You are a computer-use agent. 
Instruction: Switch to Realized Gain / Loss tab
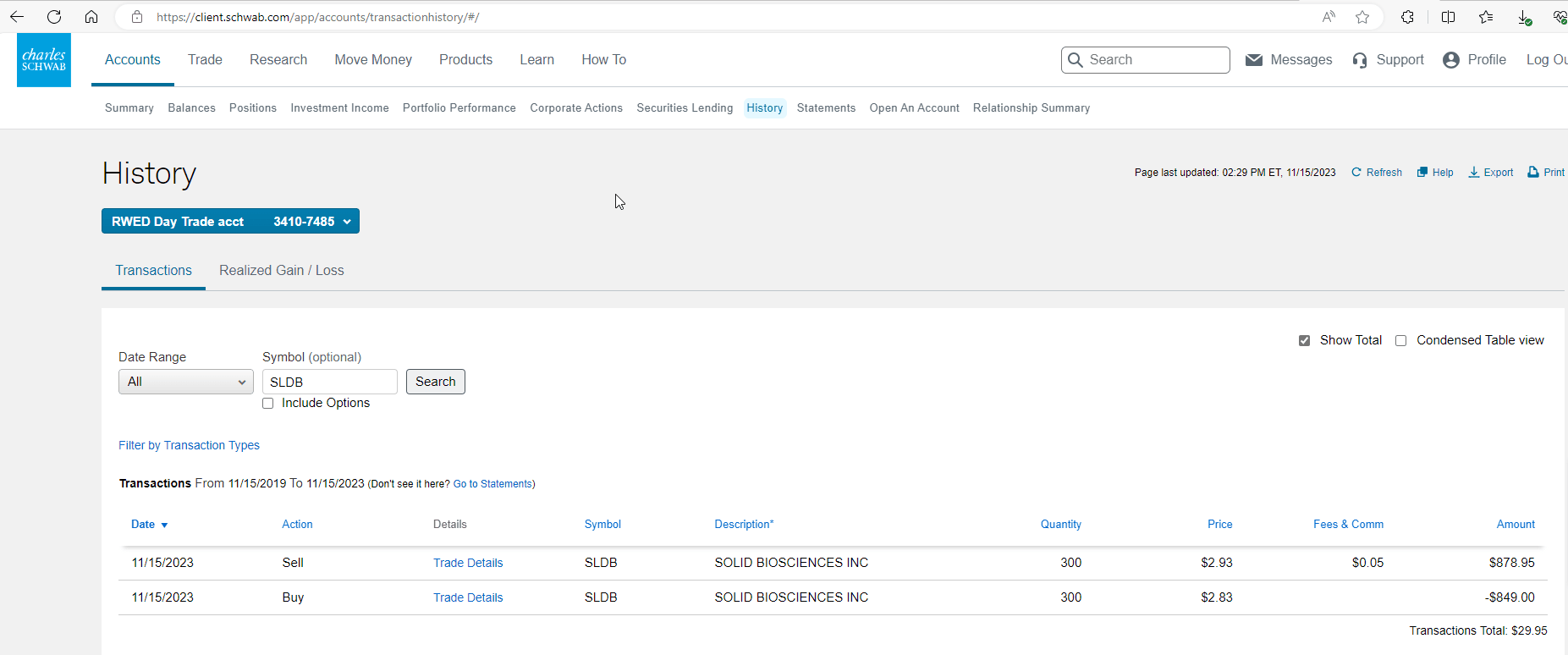click(x=281, y=271)
